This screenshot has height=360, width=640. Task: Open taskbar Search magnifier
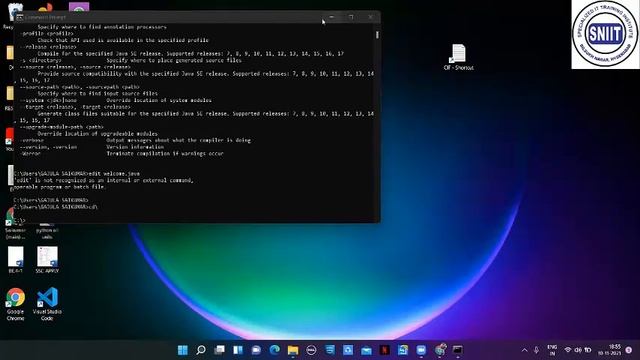point(201,350)
